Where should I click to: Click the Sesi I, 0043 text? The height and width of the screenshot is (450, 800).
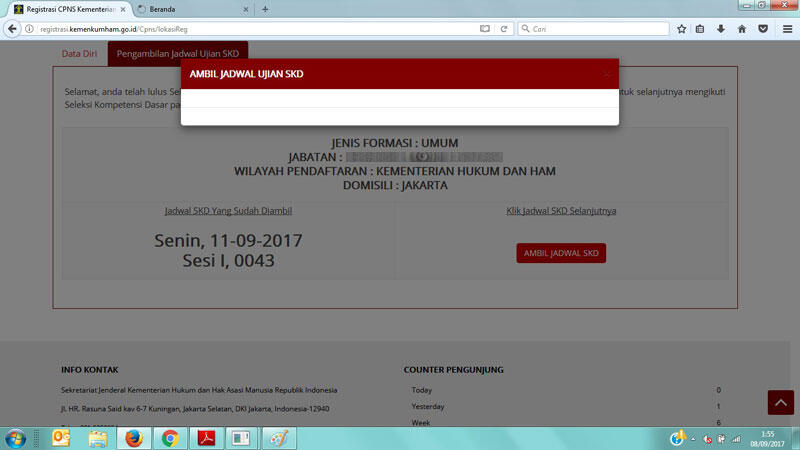(228, 261)
